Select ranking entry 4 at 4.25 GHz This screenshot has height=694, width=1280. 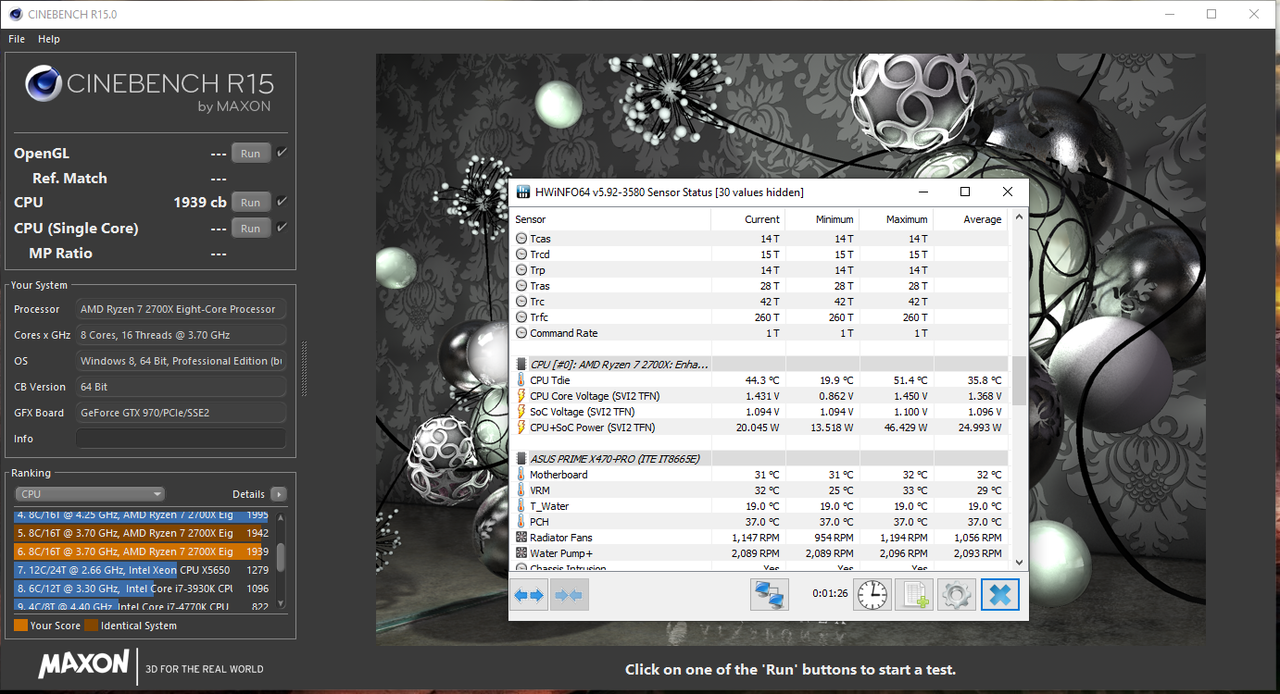click(141, 515)
